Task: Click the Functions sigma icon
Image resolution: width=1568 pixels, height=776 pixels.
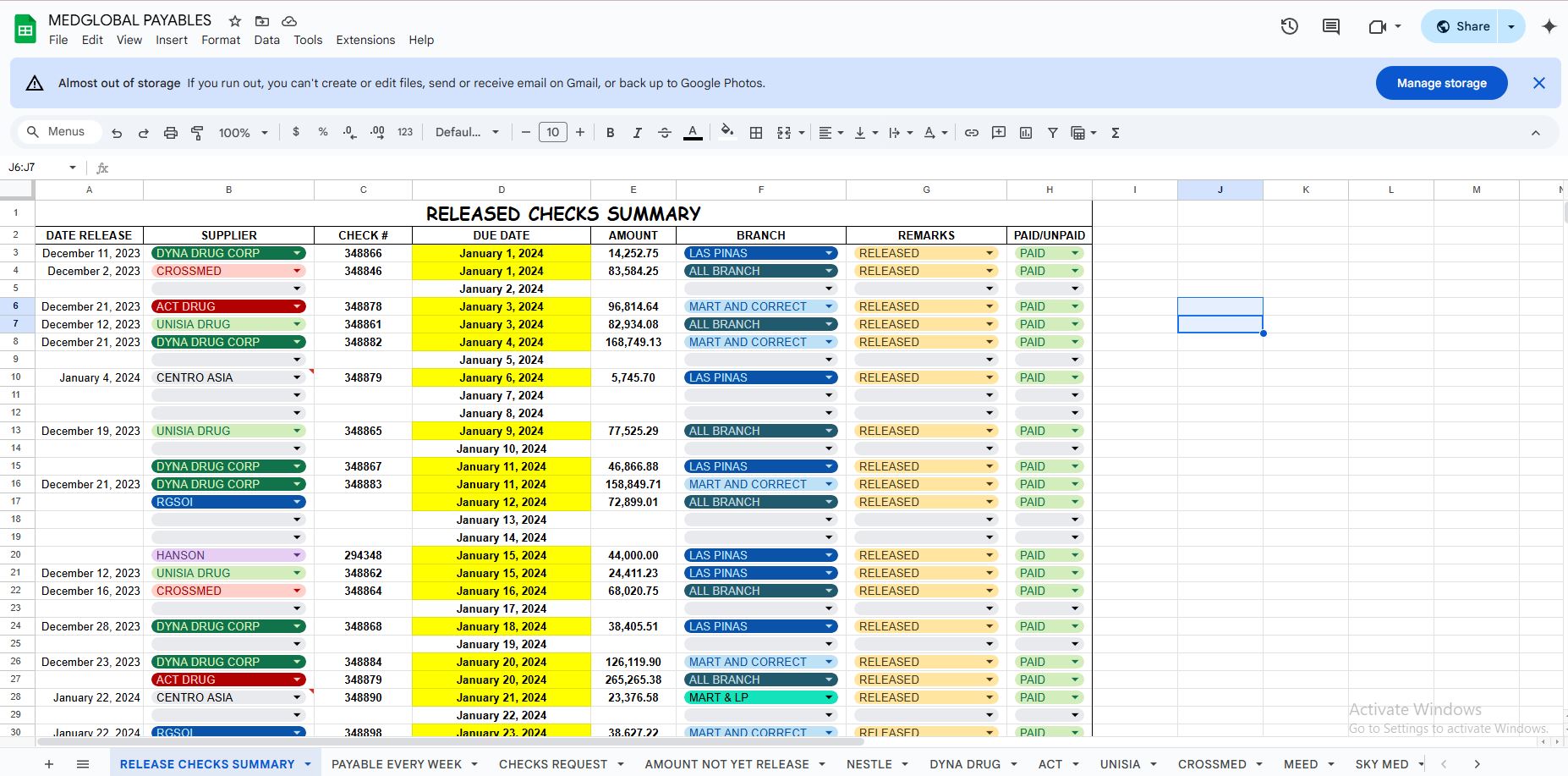Action: (1116, 133)
